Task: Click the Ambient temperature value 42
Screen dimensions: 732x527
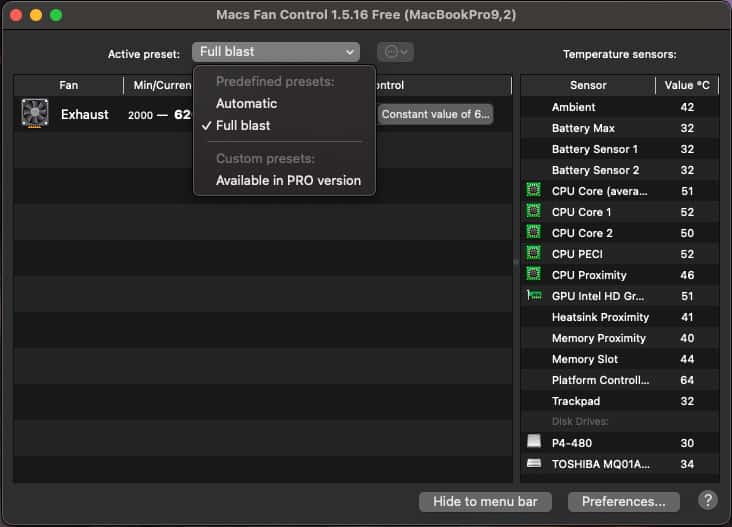Action: click(687, 107)
